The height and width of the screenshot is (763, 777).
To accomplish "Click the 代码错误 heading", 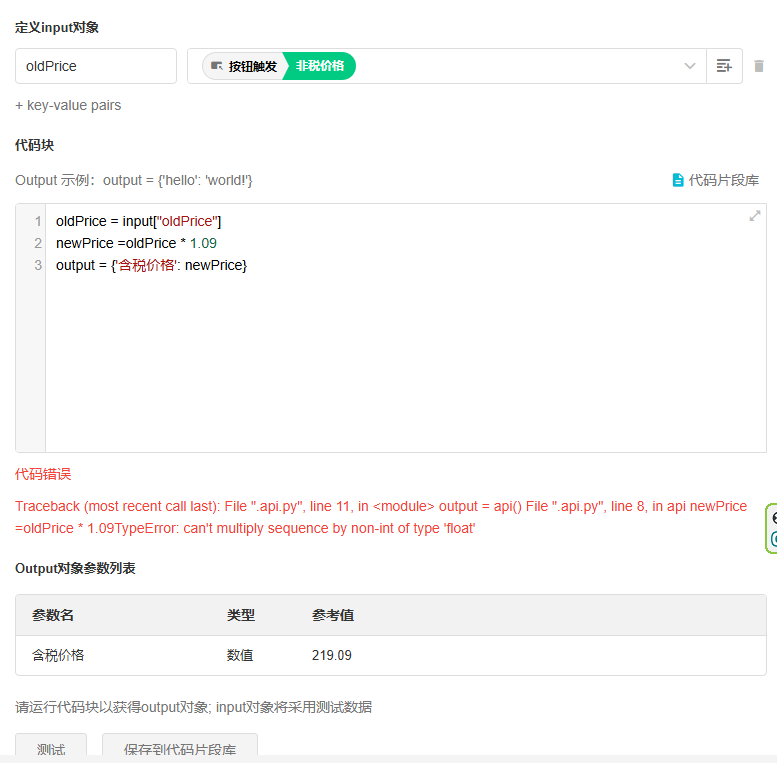I will tap(43, 474).
